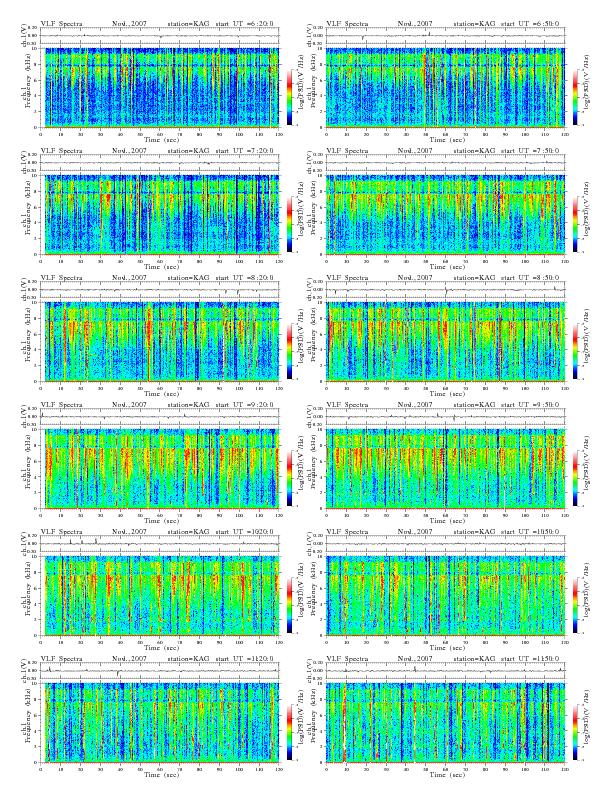Click the ch.1 waveform strip above the 7:20:0 spectrogram
612x792 pixels.
click(160, 163)
